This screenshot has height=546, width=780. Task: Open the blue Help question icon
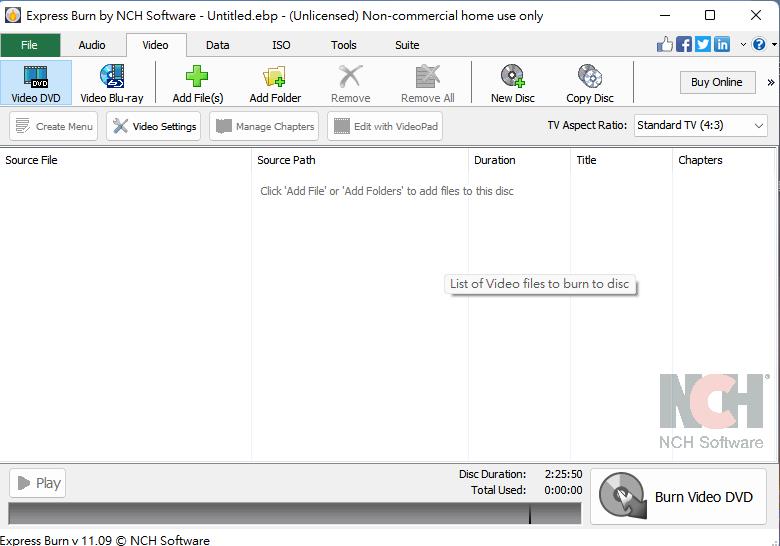pyautogui.click(x=759, y=44)
